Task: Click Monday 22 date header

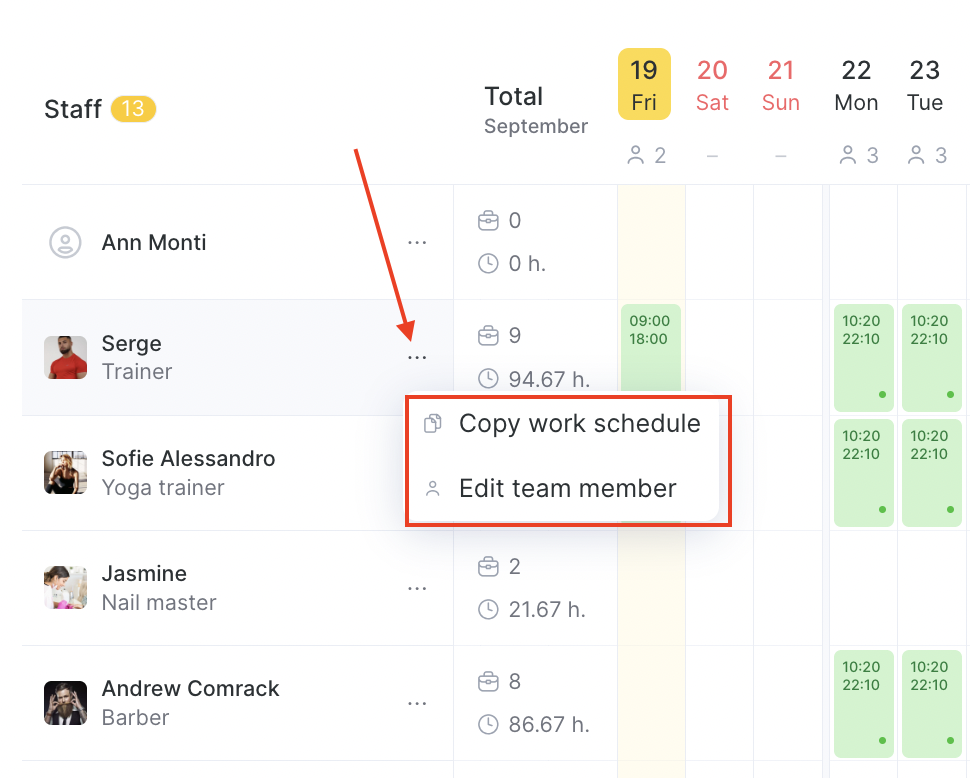Action: pyautogui.click(x=856, y=84)
